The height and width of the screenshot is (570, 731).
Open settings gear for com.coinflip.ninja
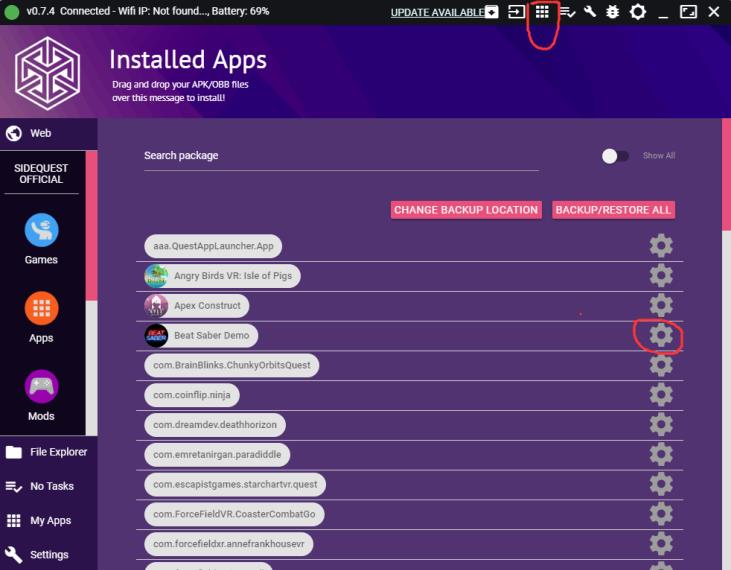(x=661, y=395)
